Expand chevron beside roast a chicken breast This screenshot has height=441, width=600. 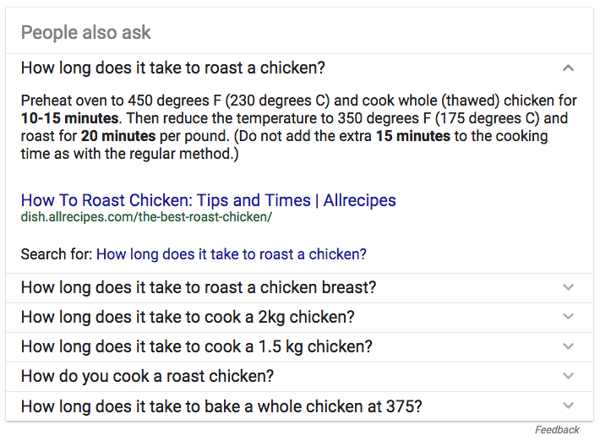568,288
